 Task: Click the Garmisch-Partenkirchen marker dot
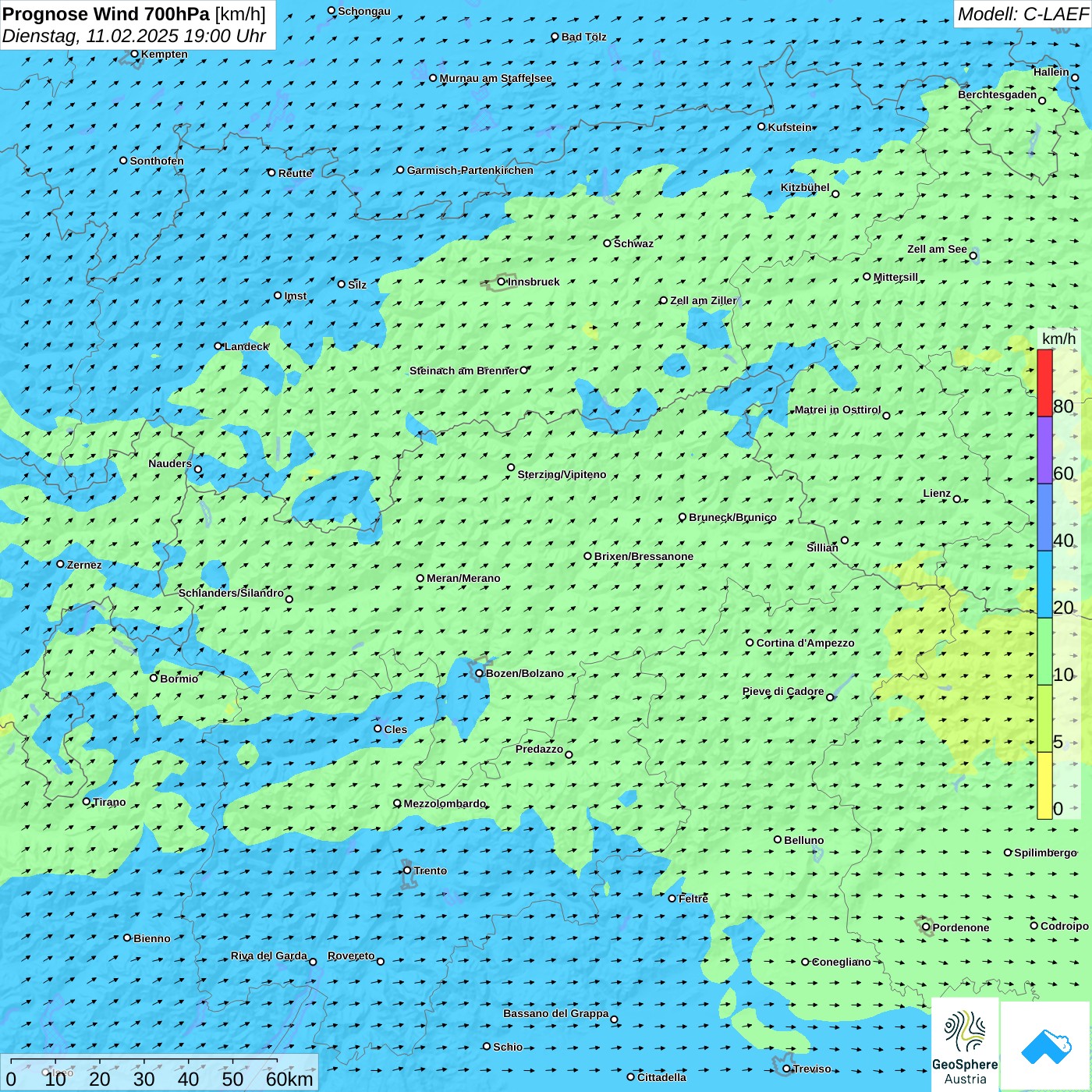pyautogui.click(x=400, y=170)
